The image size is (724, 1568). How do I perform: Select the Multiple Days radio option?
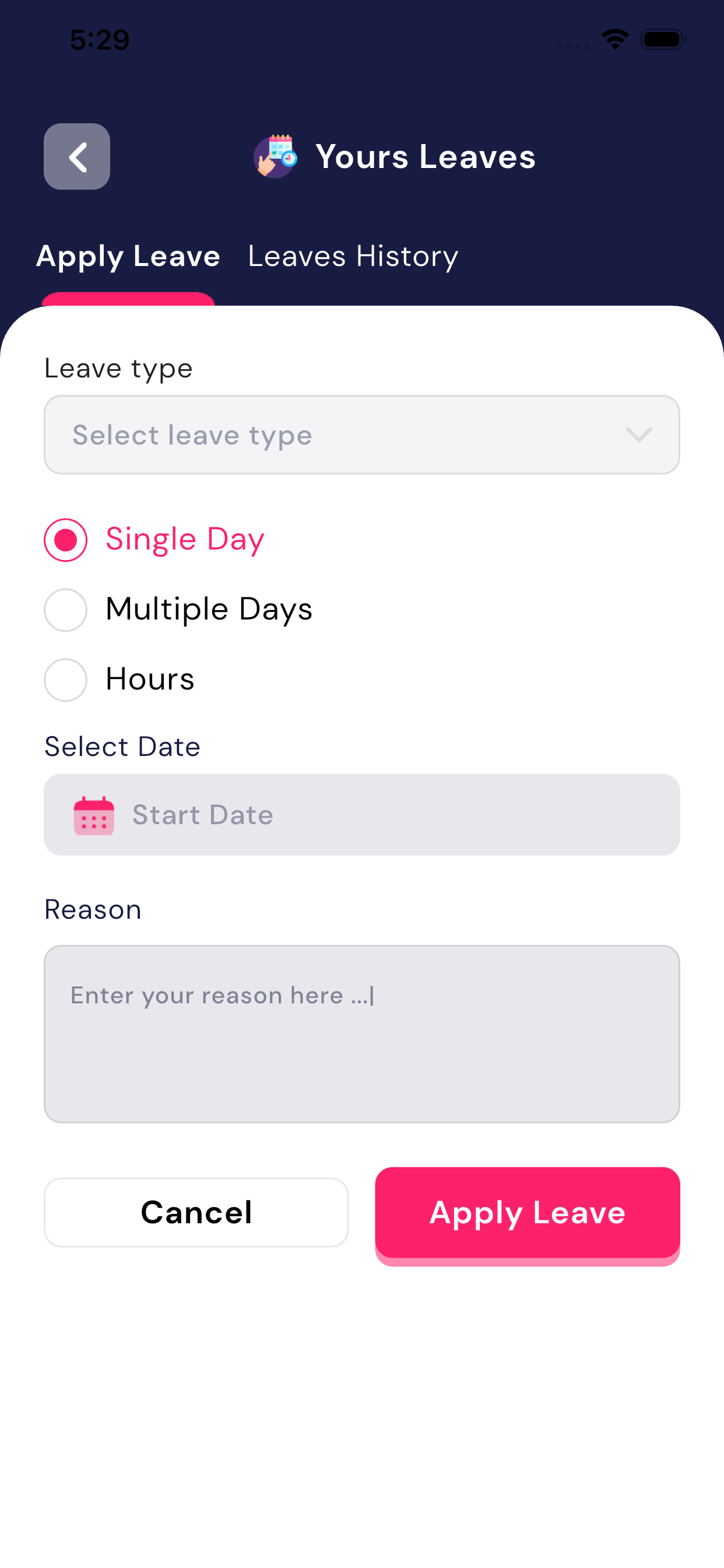click(66, 610)
